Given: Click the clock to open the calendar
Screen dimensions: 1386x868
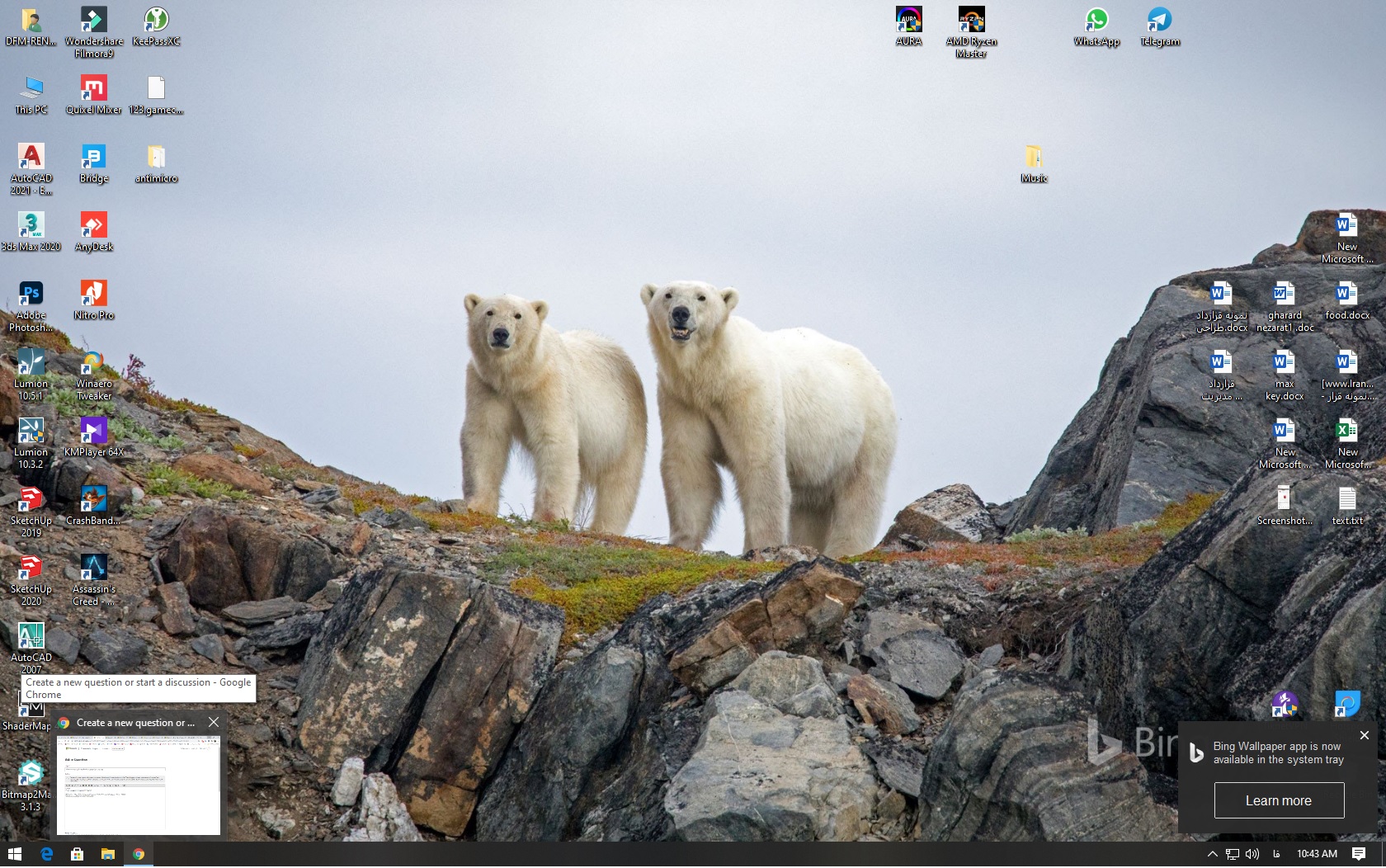Looking at the screenshot, I should coord(1316,855).
